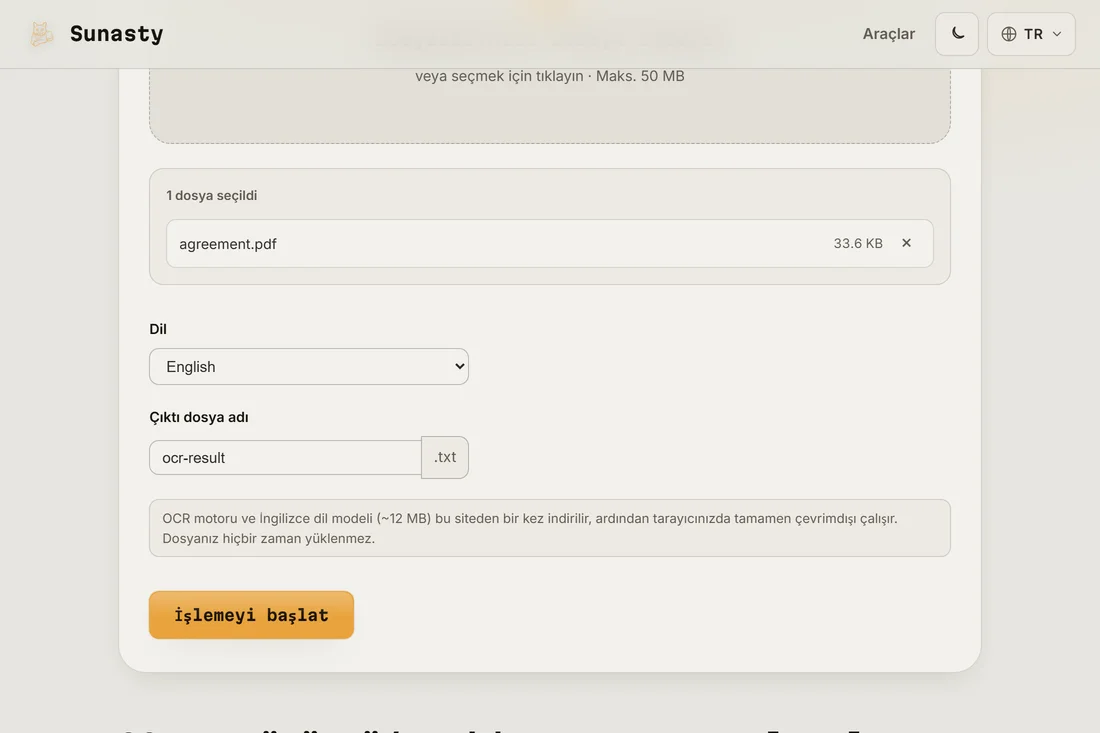Click the 'veya seçmek için tıklayın' hint
The width and height of the screenshot is (1100, 733).
(499, 76)
